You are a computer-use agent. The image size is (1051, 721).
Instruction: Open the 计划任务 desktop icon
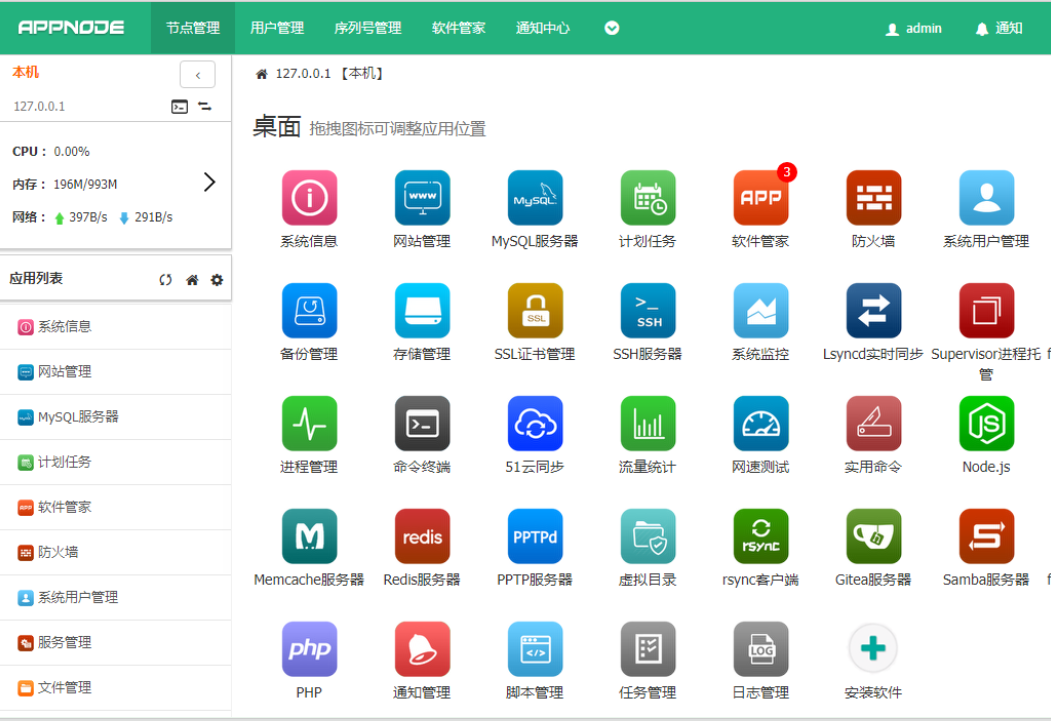pos(647,198)
